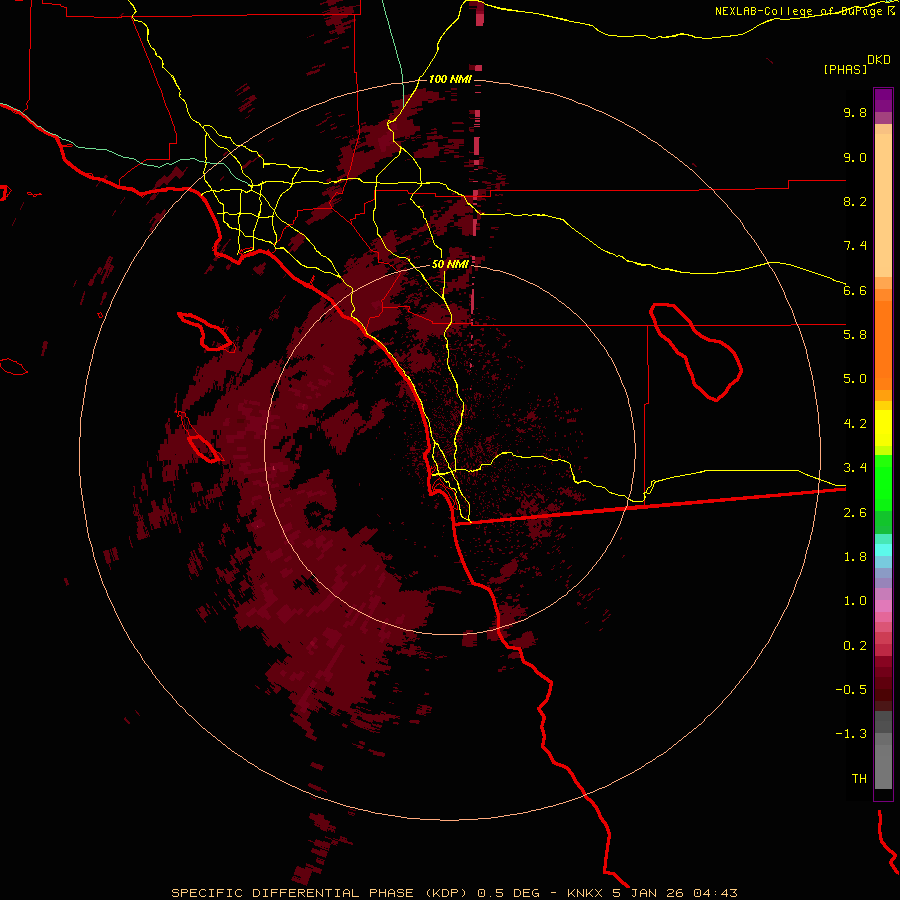Image resolution: width=900 pixels, height=900 pixels.
Task: Click the 6.6 legend value
Action: [x=855, y=290]
